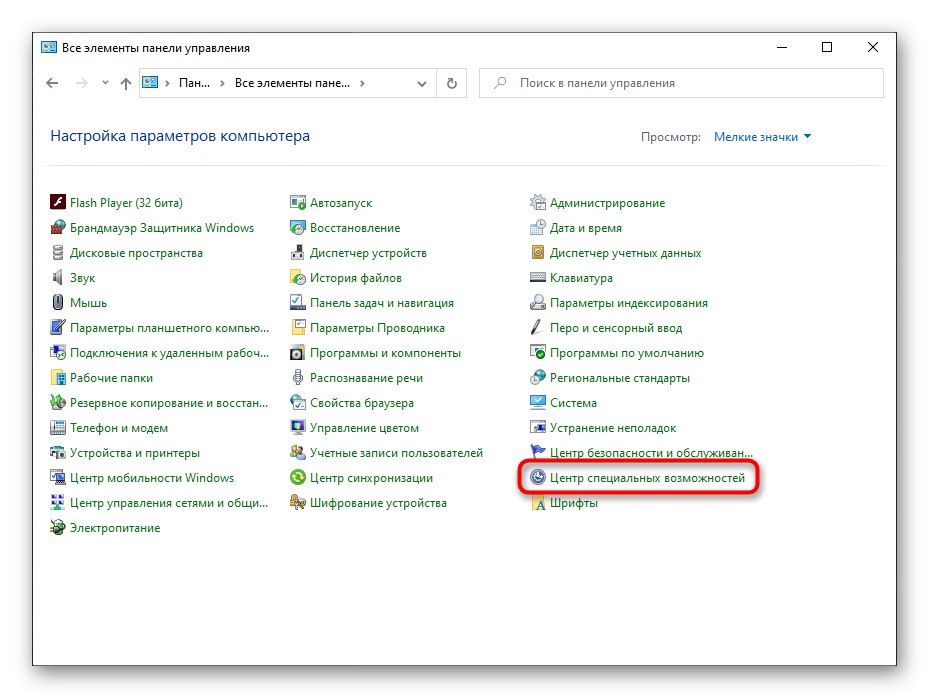
Task: Expand the Мелкие значки view dropdown
Action: pos(762,137)
